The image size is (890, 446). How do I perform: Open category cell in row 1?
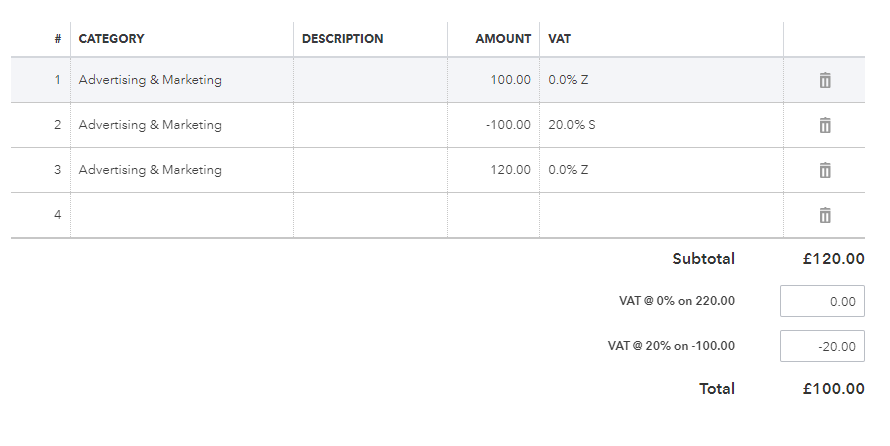tap(181, 80)
